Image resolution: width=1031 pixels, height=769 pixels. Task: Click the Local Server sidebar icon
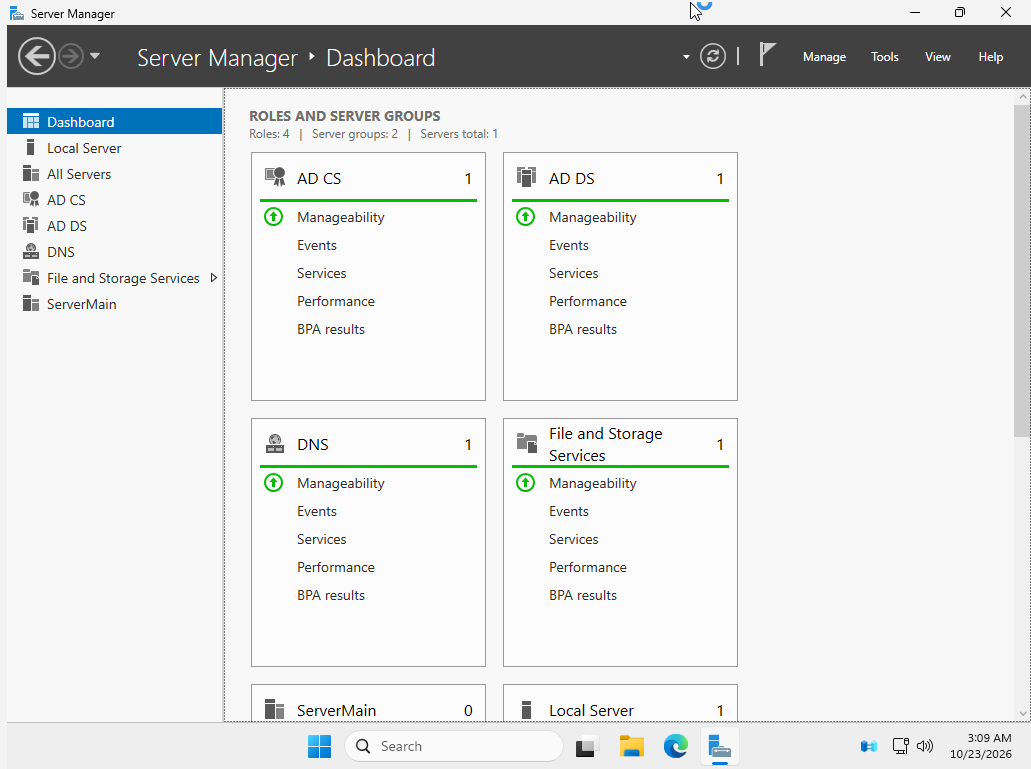[30, 147]
